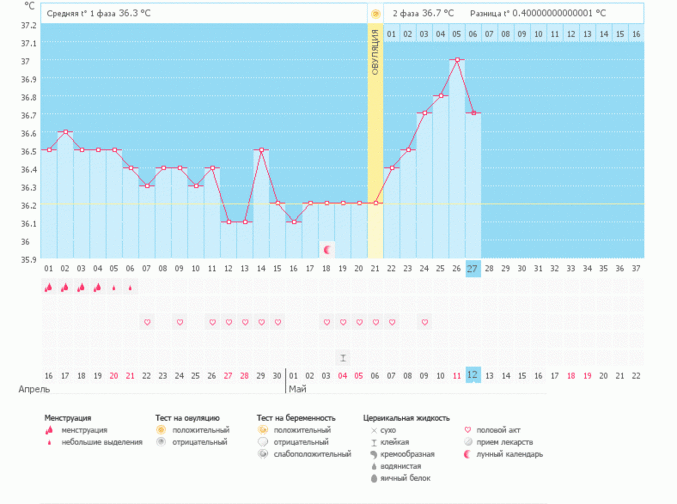The height and width of the screenshot is (504, 677).
Task: Click the sticky cervical fluid icon on day 19
Action: tap(343, 357)
